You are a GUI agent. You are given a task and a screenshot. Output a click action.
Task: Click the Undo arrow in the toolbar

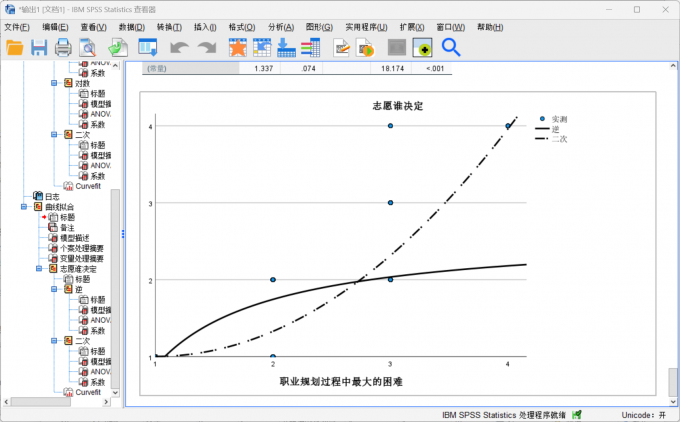(179, 47)
